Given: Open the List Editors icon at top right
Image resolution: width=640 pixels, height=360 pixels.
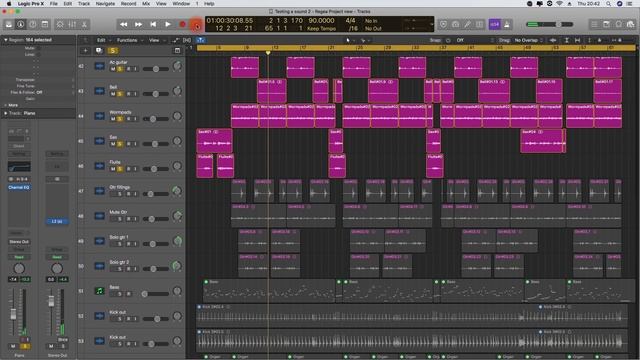Looking at the screenshot, I should [594, 24].
